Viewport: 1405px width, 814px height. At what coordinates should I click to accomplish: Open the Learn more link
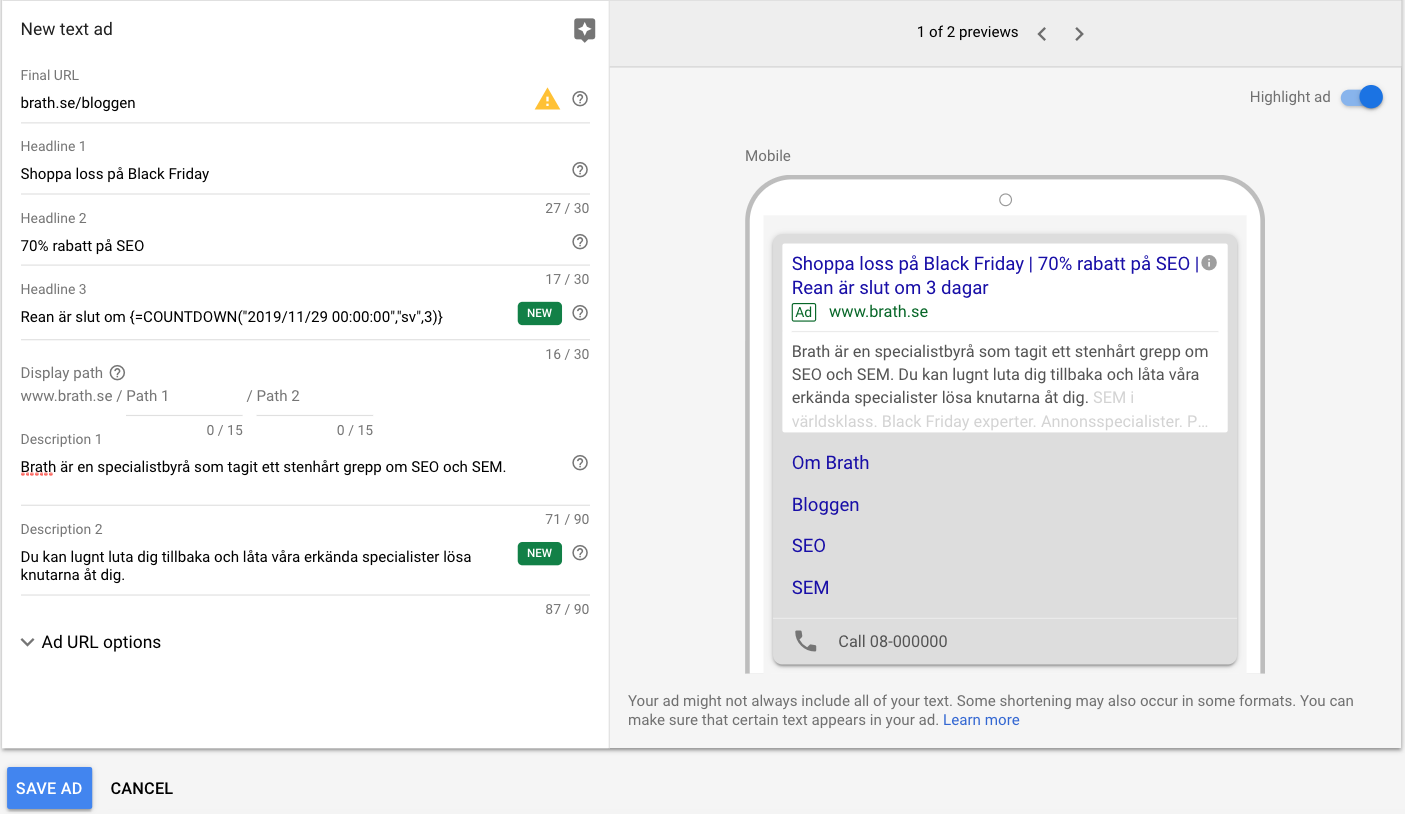pyautogui.click(x=981, y=720)
